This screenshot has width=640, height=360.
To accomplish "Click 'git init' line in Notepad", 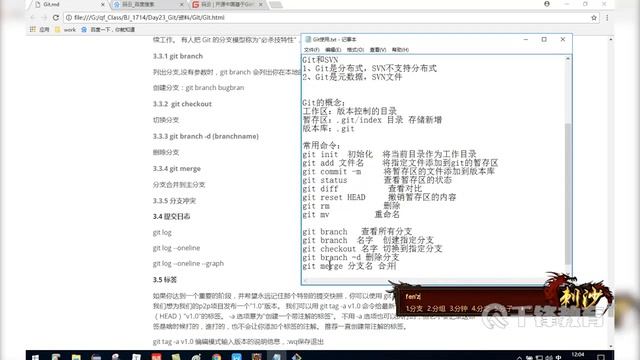I will [x=389, y=154].
